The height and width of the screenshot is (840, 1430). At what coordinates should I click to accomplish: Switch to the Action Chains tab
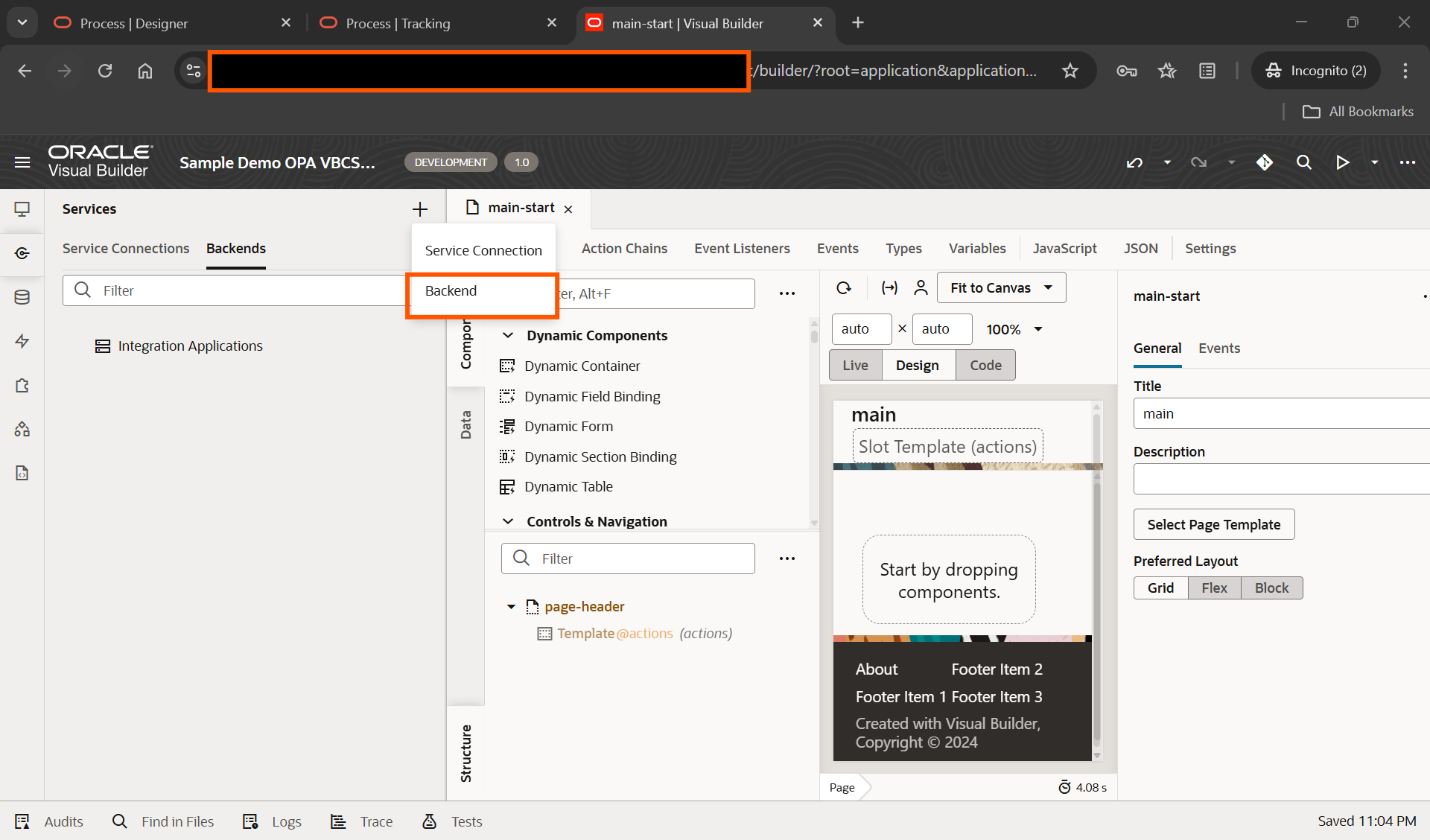[624, 248]
